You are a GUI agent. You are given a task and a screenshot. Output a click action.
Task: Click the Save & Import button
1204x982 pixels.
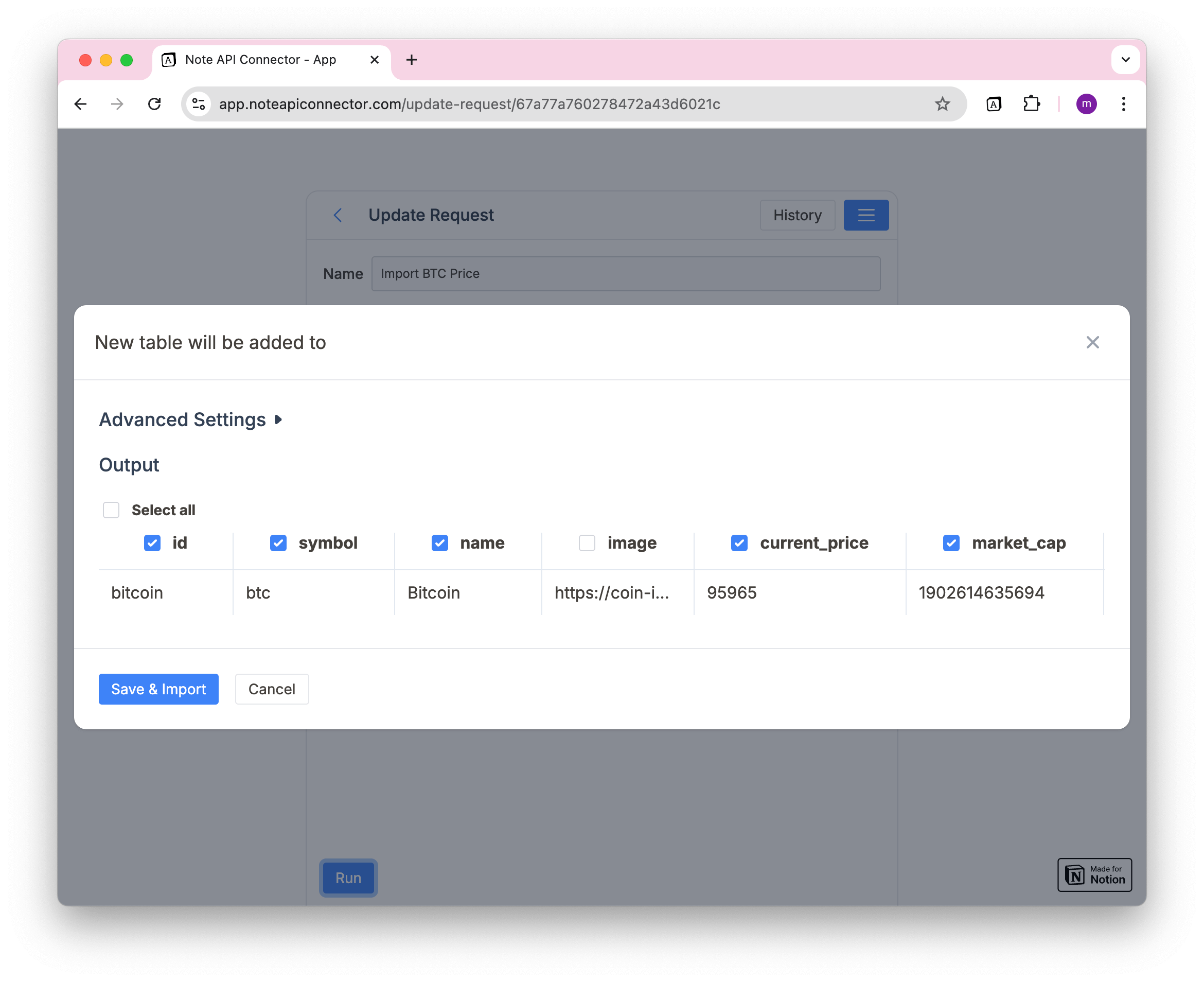[x=159, y=688]
